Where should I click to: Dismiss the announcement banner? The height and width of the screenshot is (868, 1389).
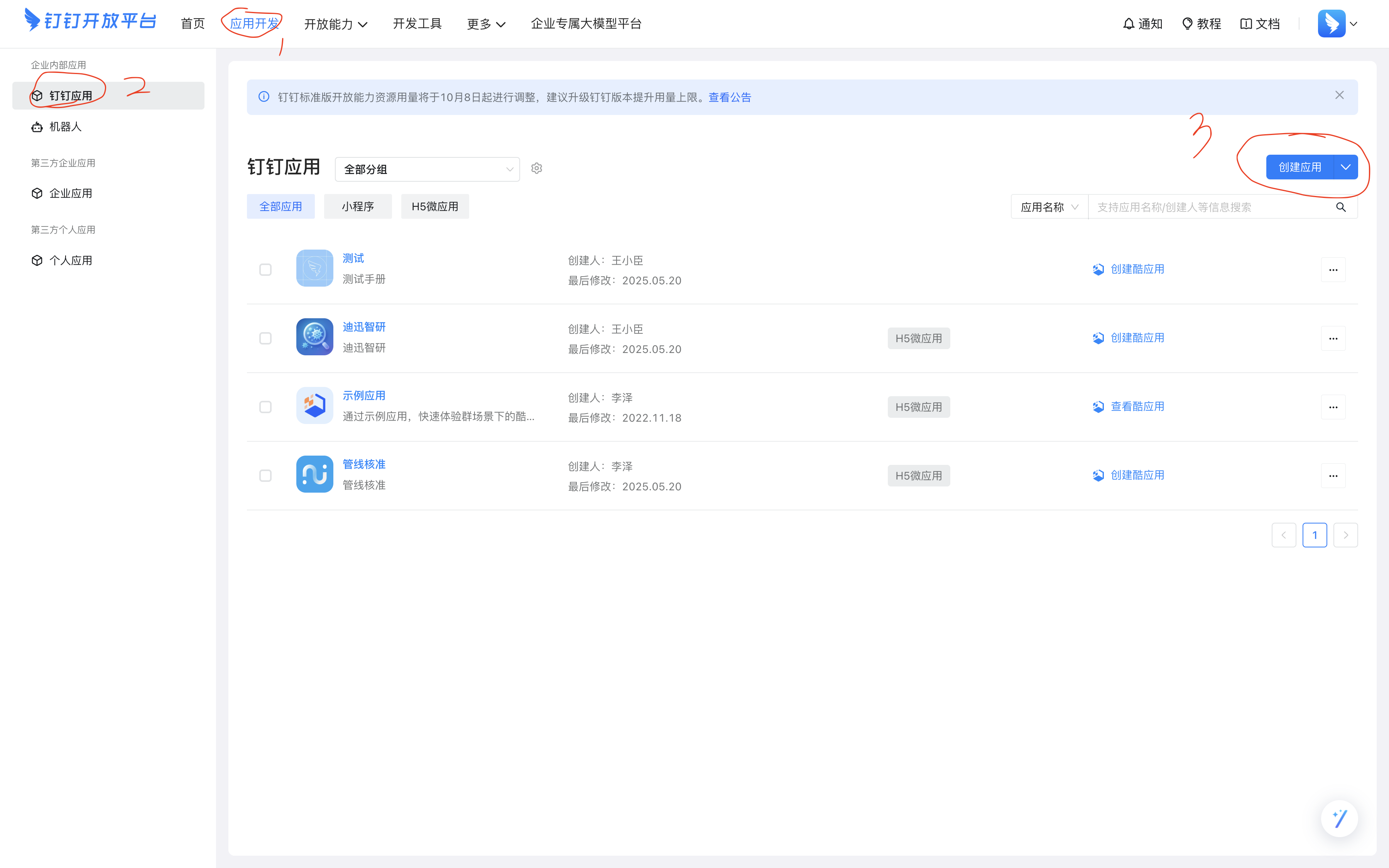[1340, 95]
